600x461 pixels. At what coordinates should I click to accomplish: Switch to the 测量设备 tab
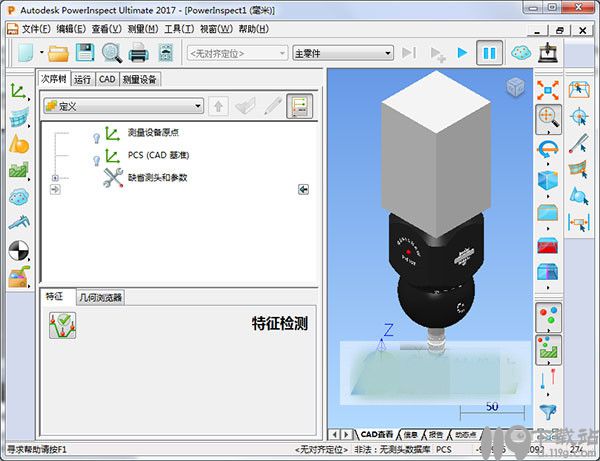point(140,80)
